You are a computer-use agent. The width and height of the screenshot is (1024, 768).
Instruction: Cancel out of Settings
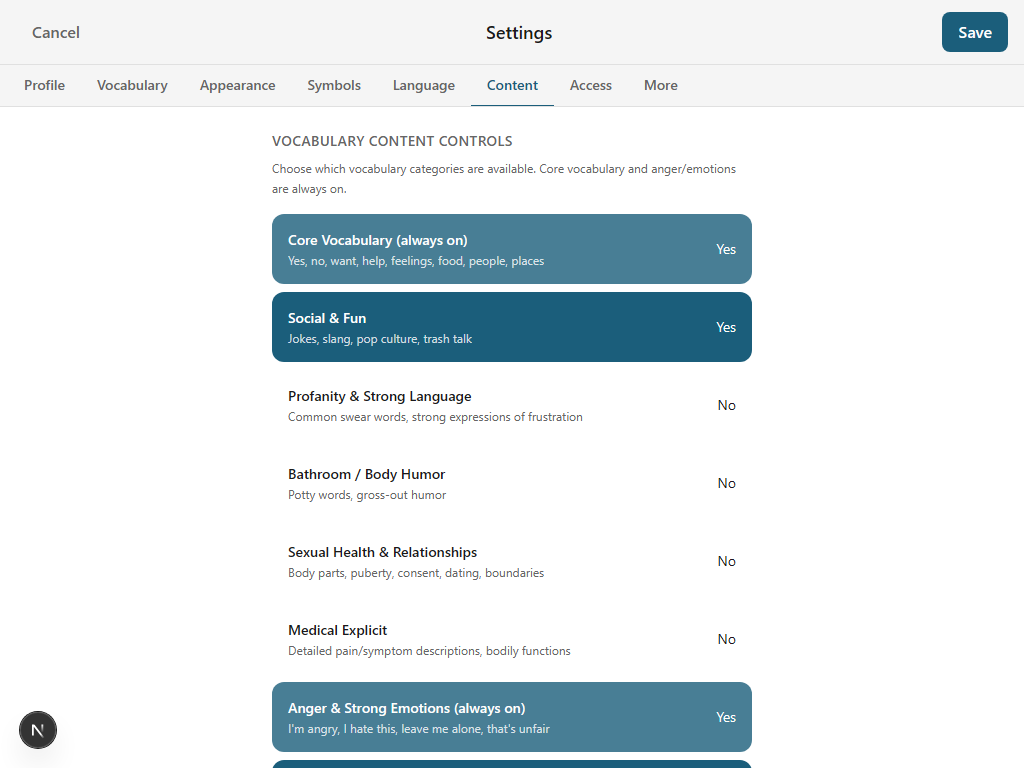point(55,32)
